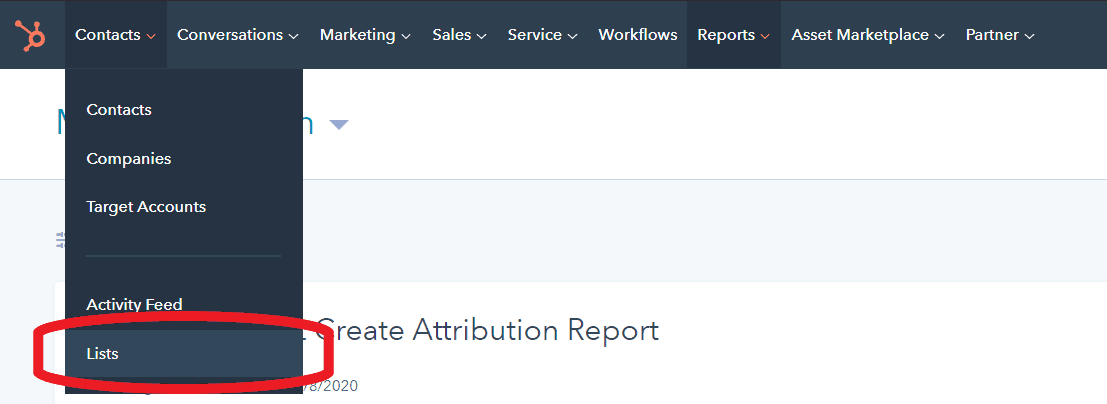Expand the Conversations navigation dropdown
Screen dimensions: 1107x404
238,35
